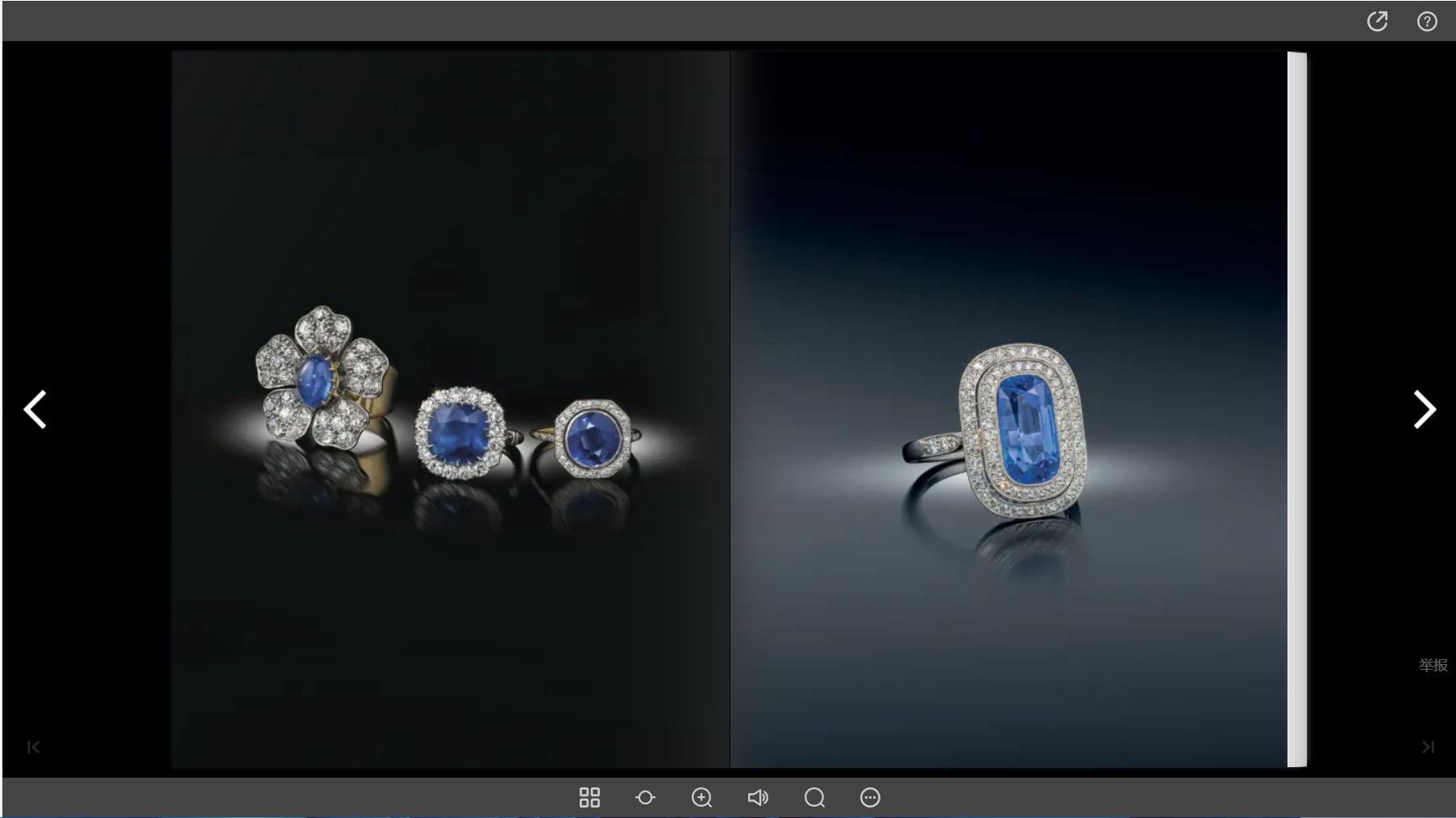
Task: Jump to the first page
Action: click(x=33, y=747)
